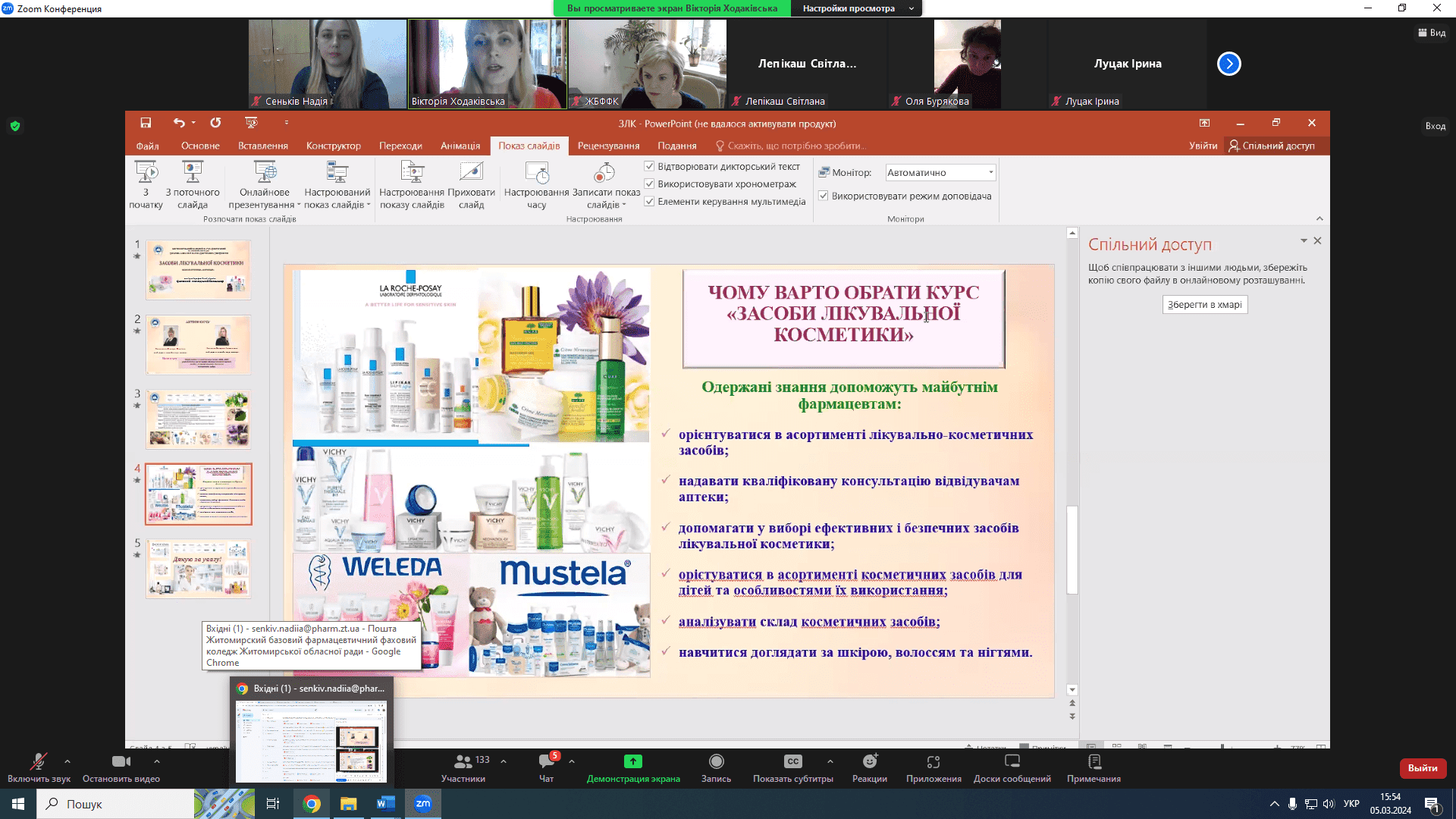Start slideshow from beginning (З початку)
This screenshot has height=819, width=1456.
146,185
